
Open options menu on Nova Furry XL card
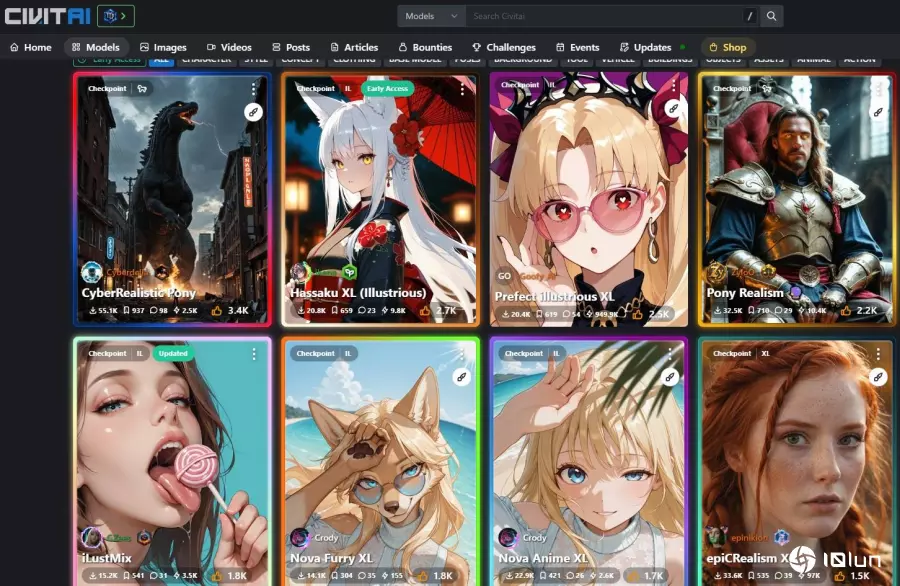pos(462,354)
